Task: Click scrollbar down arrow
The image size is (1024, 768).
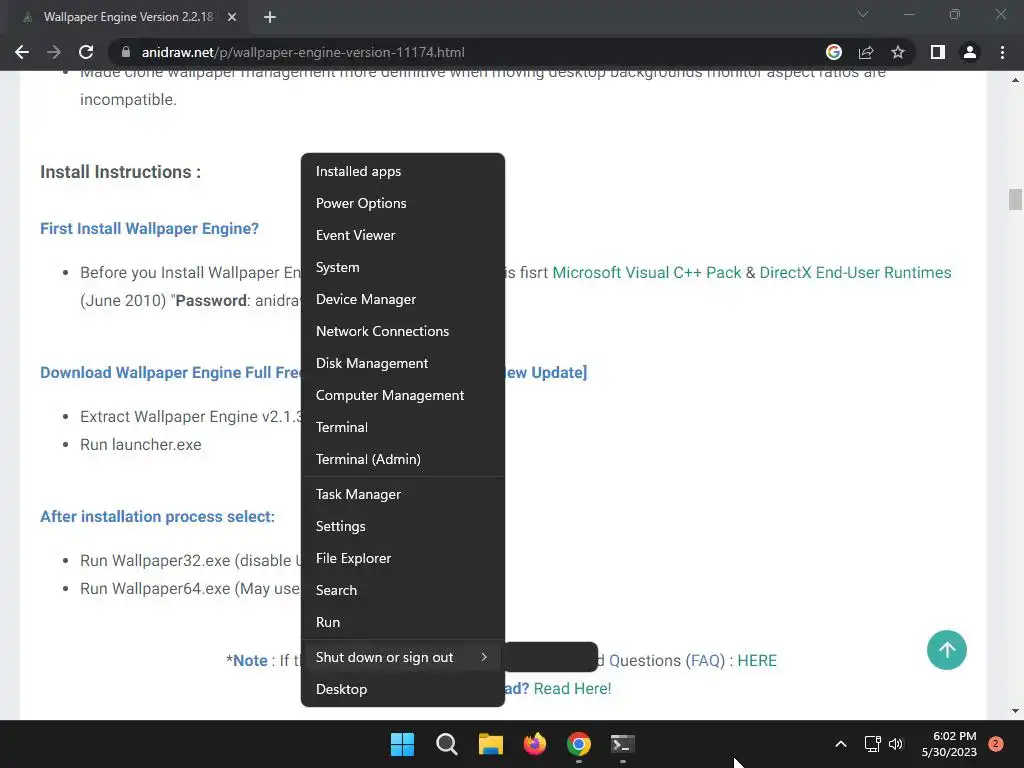Action: click(x=1015, y=711)
